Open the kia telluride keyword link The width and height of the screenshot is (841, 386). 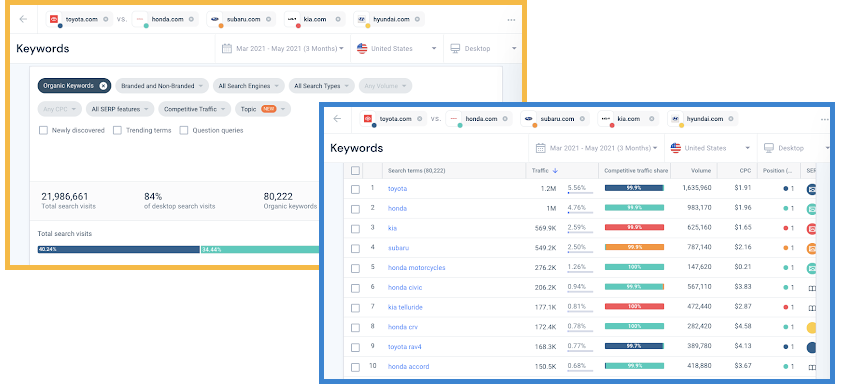[x=405, y=308]
